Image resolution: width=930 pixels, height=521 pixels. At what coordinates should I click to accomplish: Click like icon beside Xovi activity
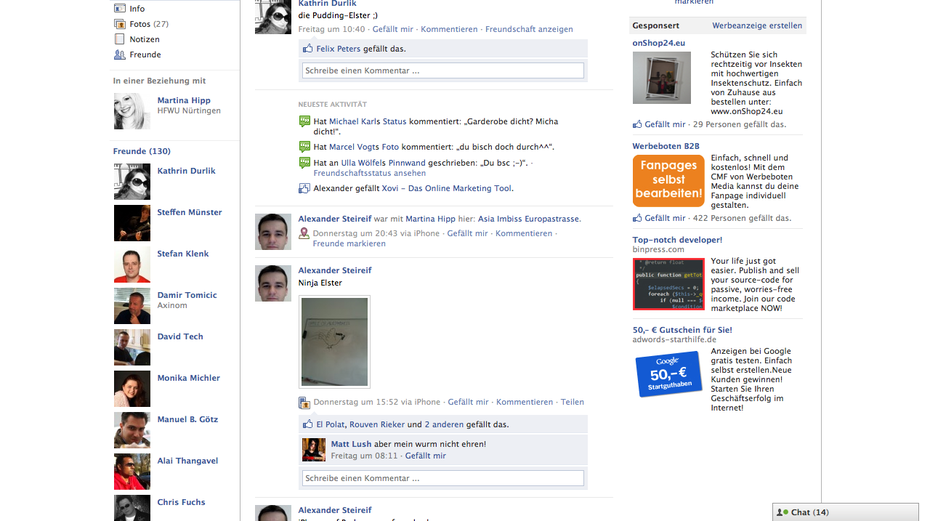304,188
